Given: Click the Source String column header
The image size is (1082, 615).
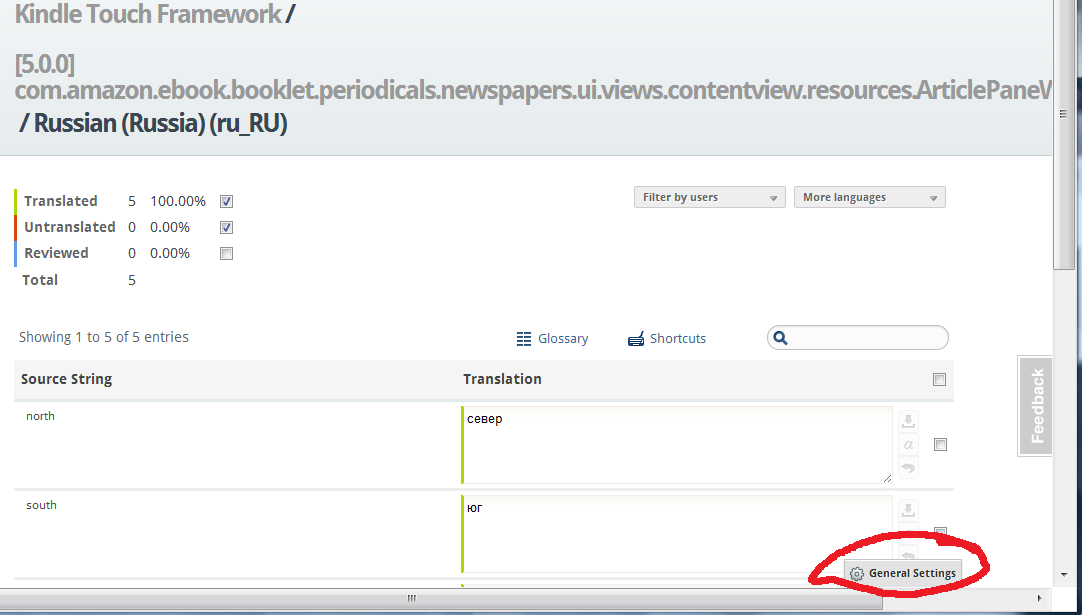Looking at the screenshot, I should [66, 379].
